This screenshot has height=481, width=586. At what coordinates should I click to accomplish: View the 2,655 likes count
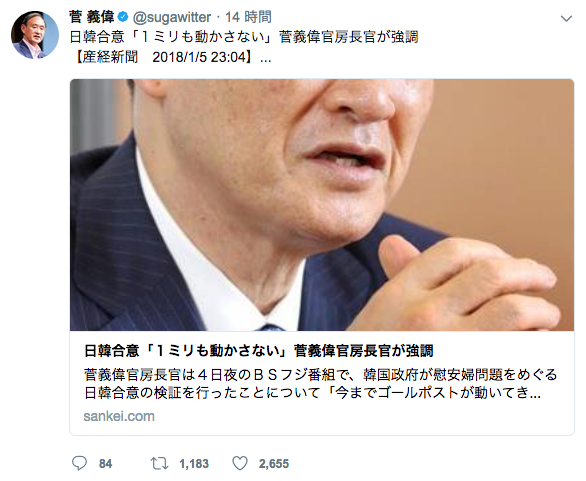[274, 464]
